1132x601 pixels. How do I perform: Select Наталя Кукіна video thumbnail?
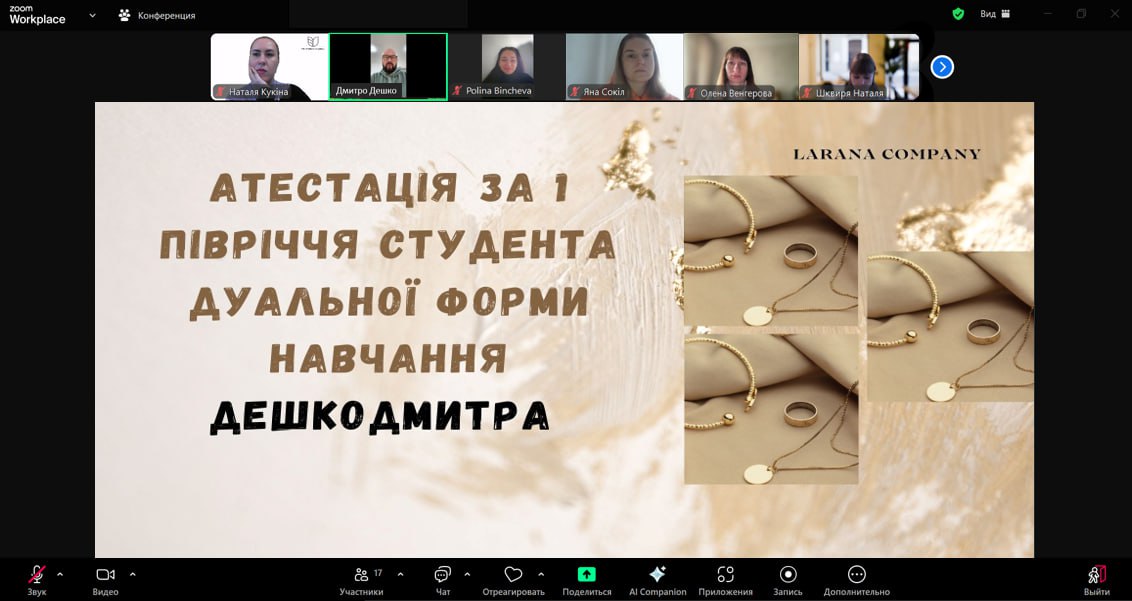(269, 66)
